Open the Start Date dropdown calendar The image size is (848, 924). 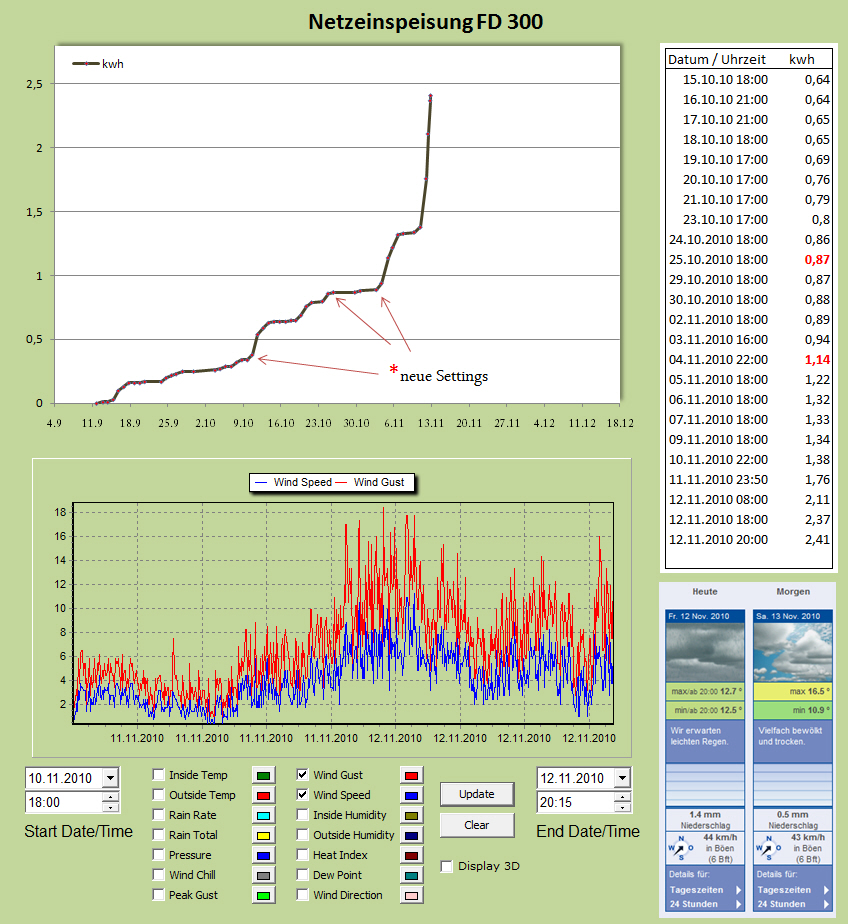110,778
